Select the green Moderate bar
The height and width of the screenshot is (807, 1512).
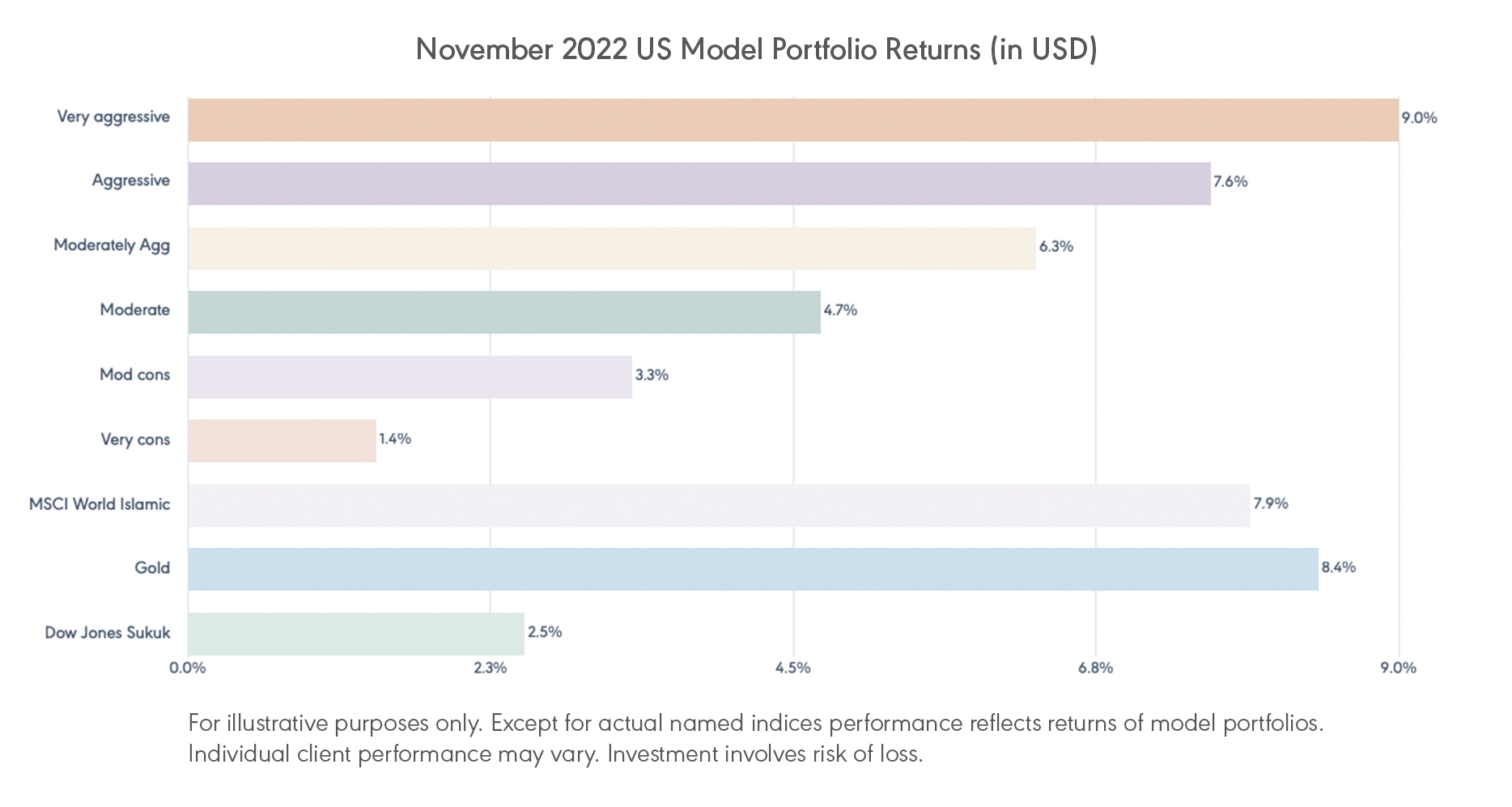(x=504, y=312)
